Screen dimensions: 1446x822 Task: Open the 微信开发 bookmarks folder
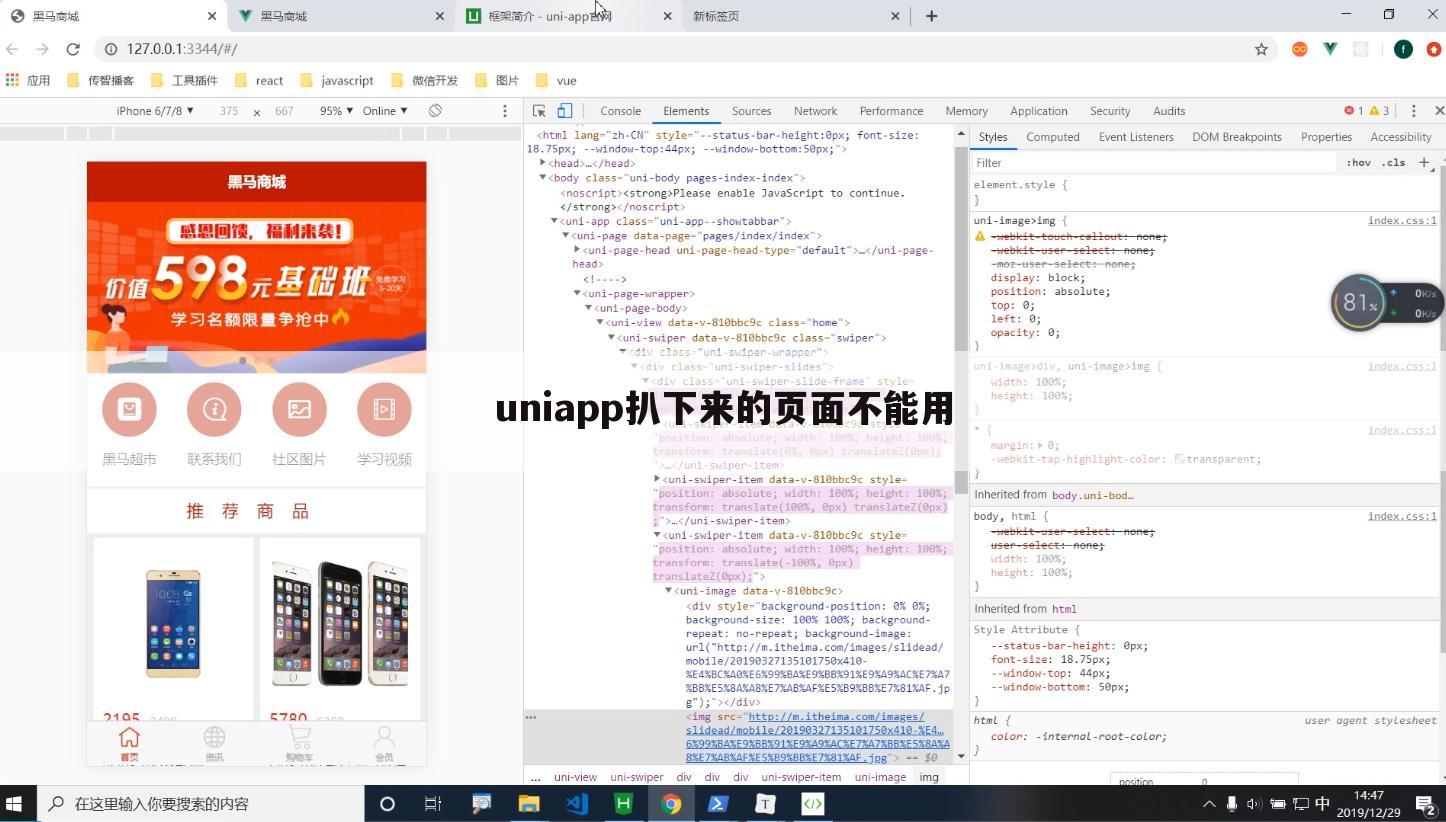click(423, 80)
